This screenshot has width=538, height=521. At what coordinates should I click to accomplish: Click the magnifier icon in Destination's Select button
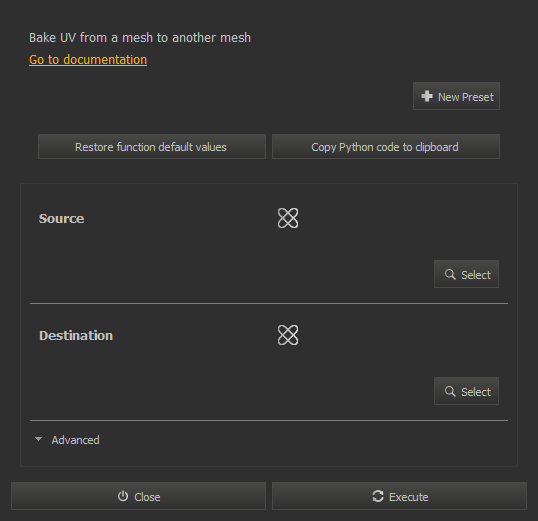pyautogui.click(x=450, y=391)
